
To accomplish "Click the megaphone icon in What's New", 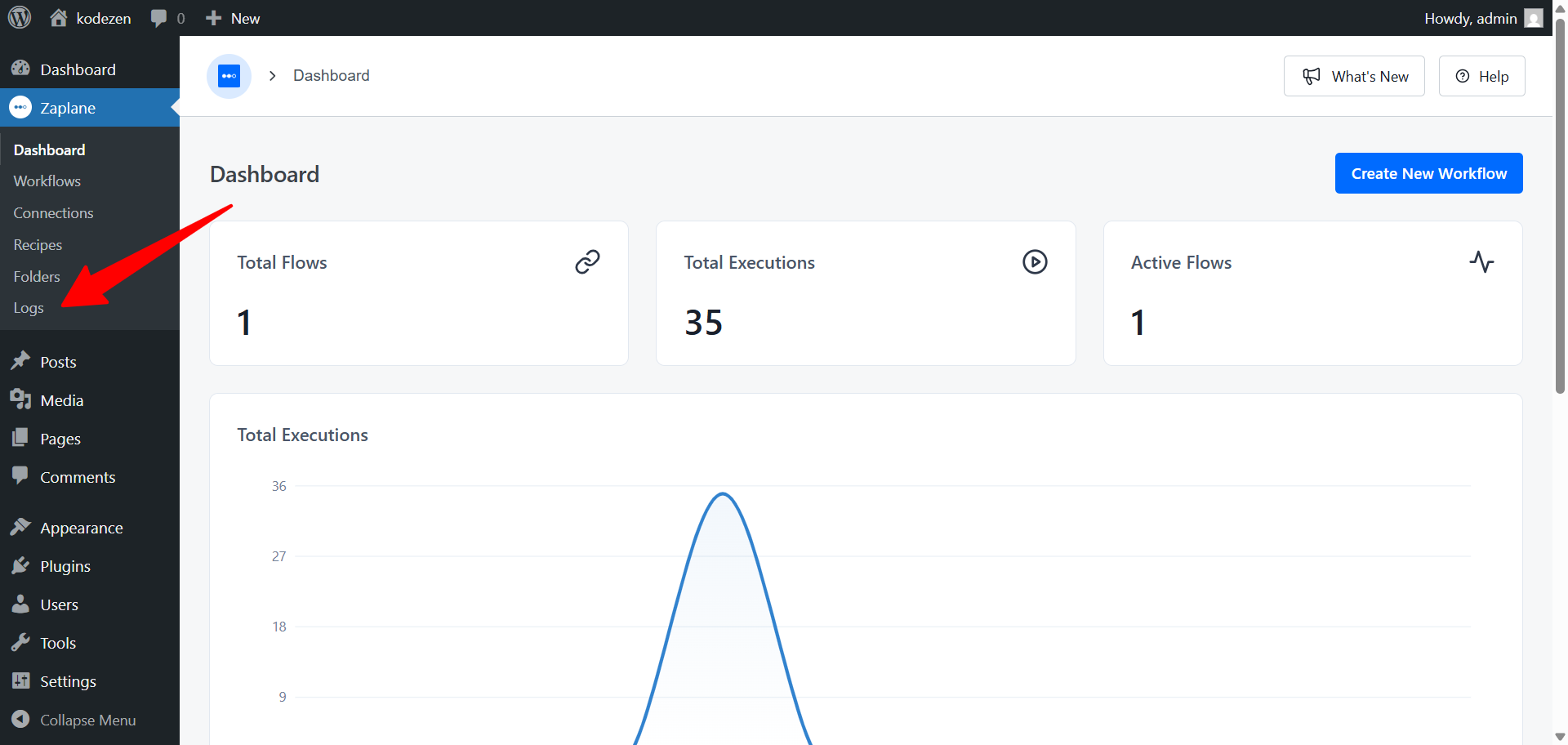I will (1312, 76).
